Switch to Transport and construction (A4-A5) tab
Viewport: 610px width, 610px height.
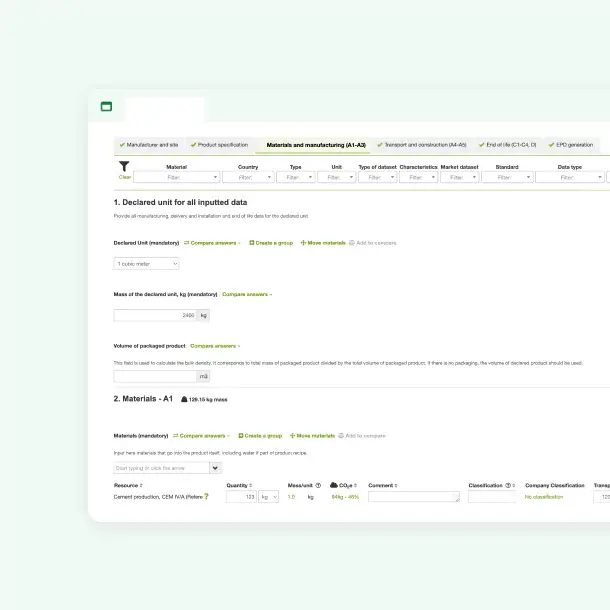pyautogui.click(x=422, y=145)
